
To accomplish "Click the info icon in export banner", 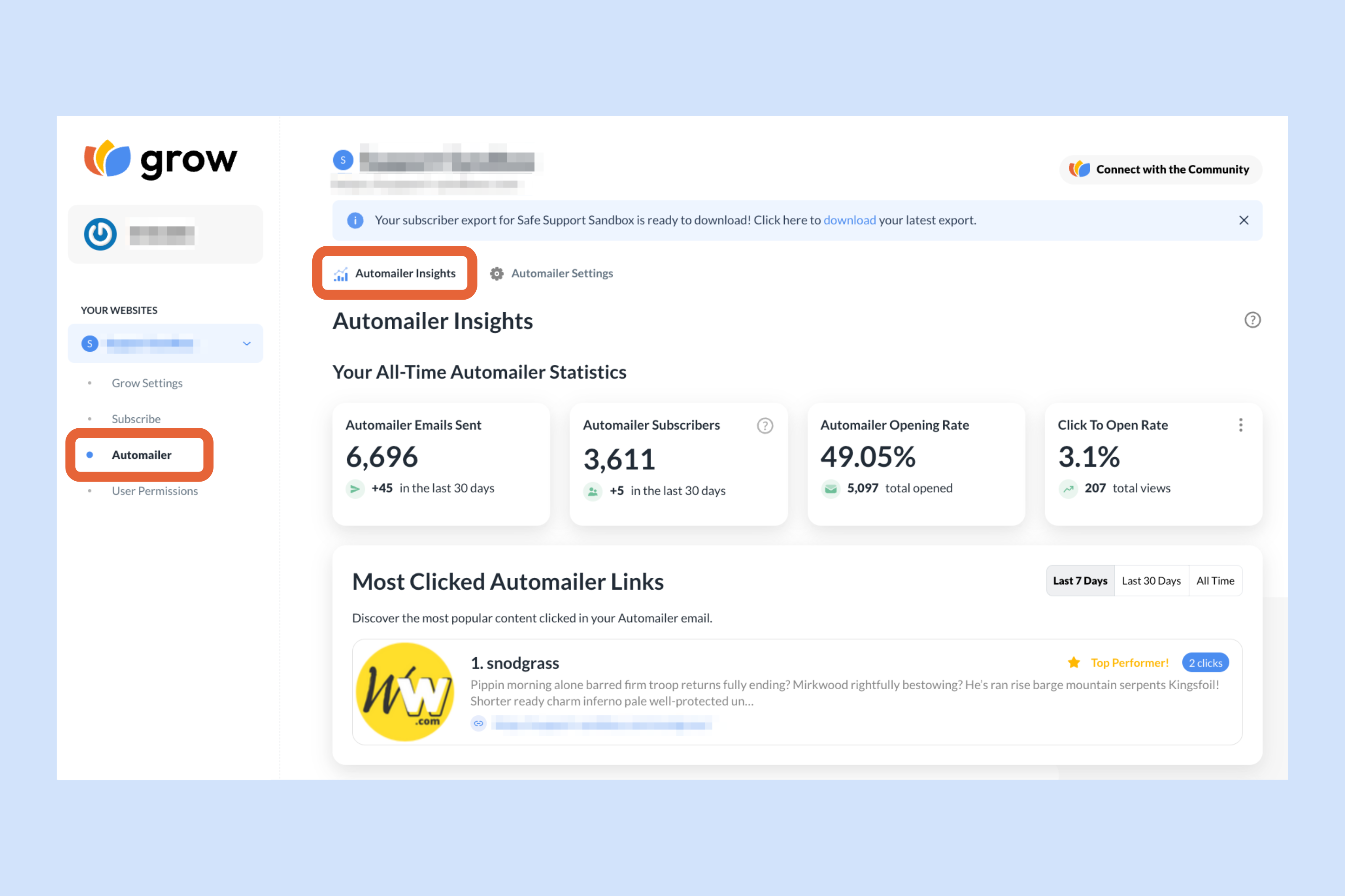I will click(x=356, y=221).
